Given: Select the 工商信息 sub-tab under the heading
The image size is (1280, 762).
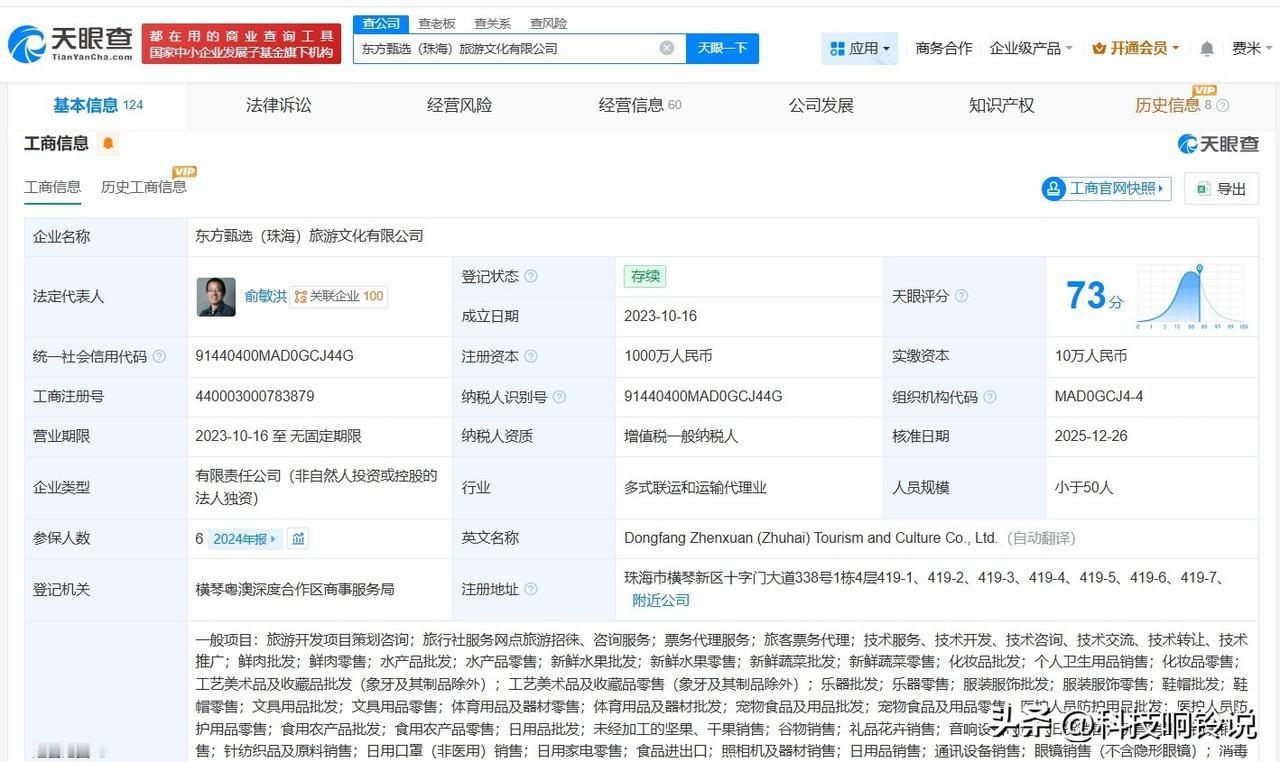Looking at the screenshot, I should [x=53, y=187].
